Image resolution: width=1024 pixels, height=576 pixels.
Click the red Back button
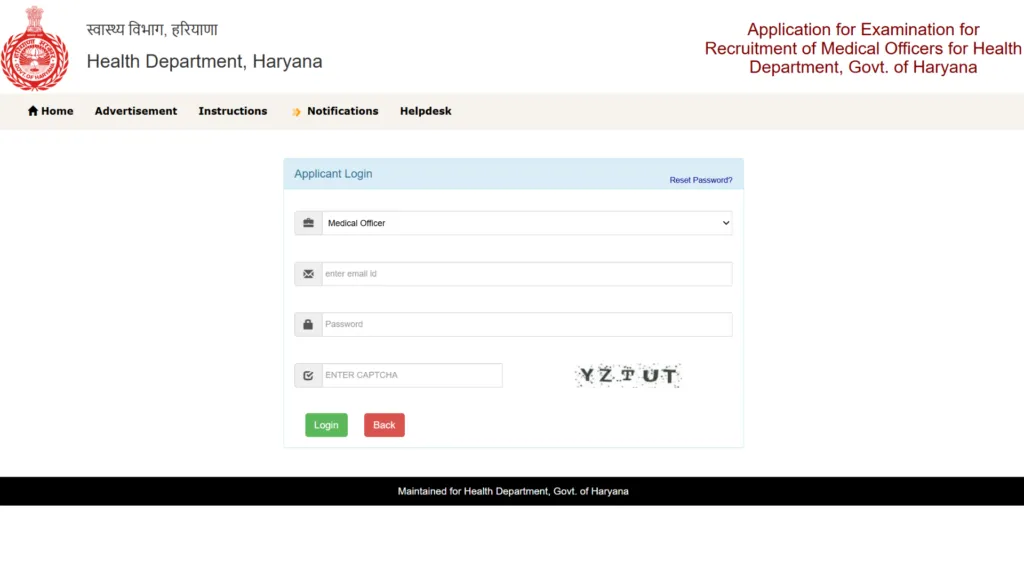point(384,424)
